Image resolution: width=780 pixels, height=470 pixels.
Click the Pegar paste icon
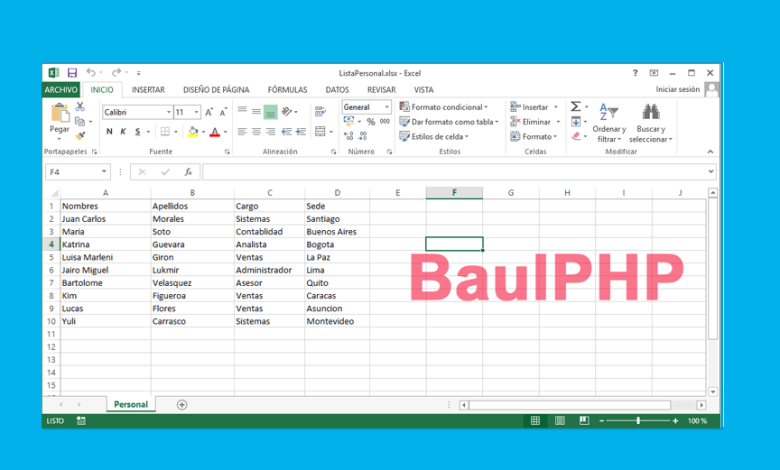[x=60, y=113]
